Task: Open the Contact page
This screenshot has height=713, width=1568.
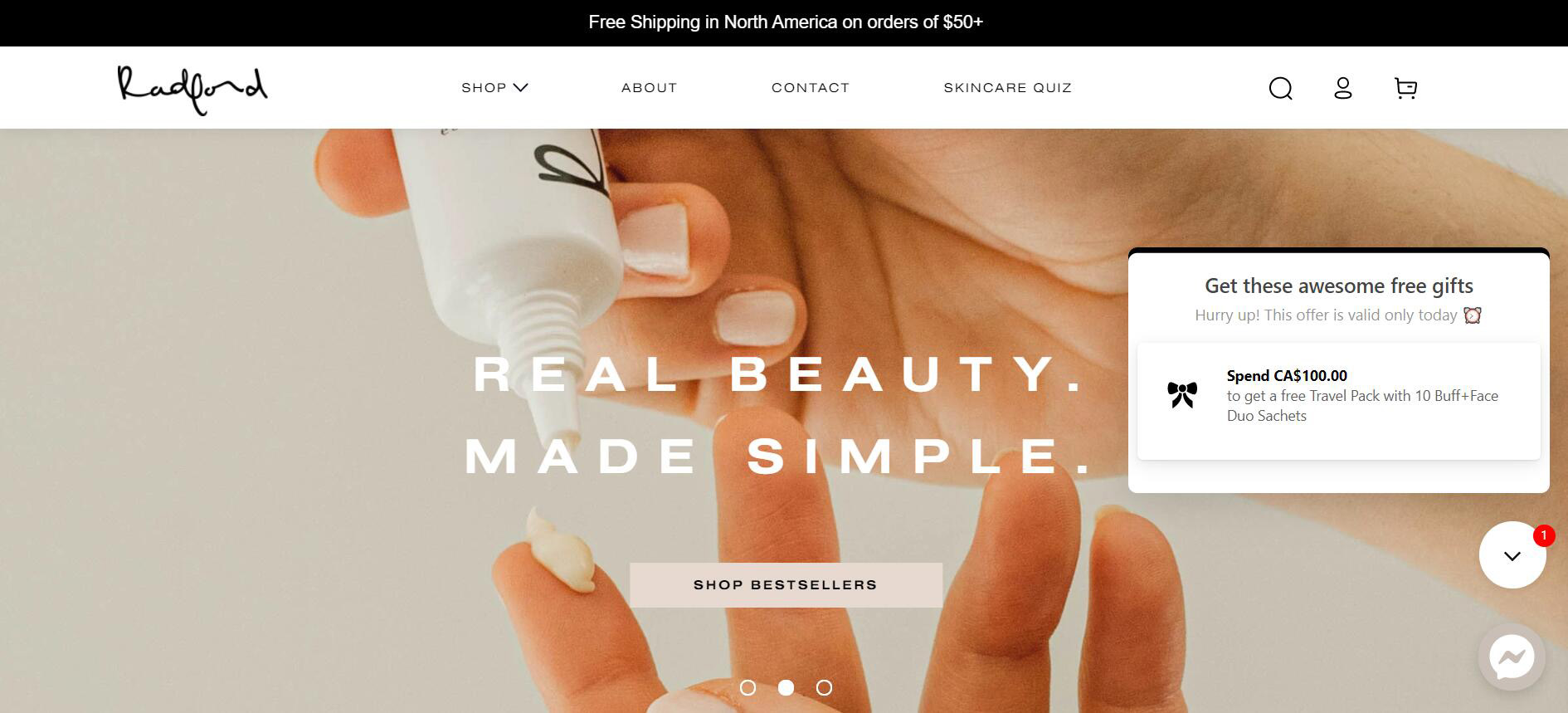Action: coord(811,87)
